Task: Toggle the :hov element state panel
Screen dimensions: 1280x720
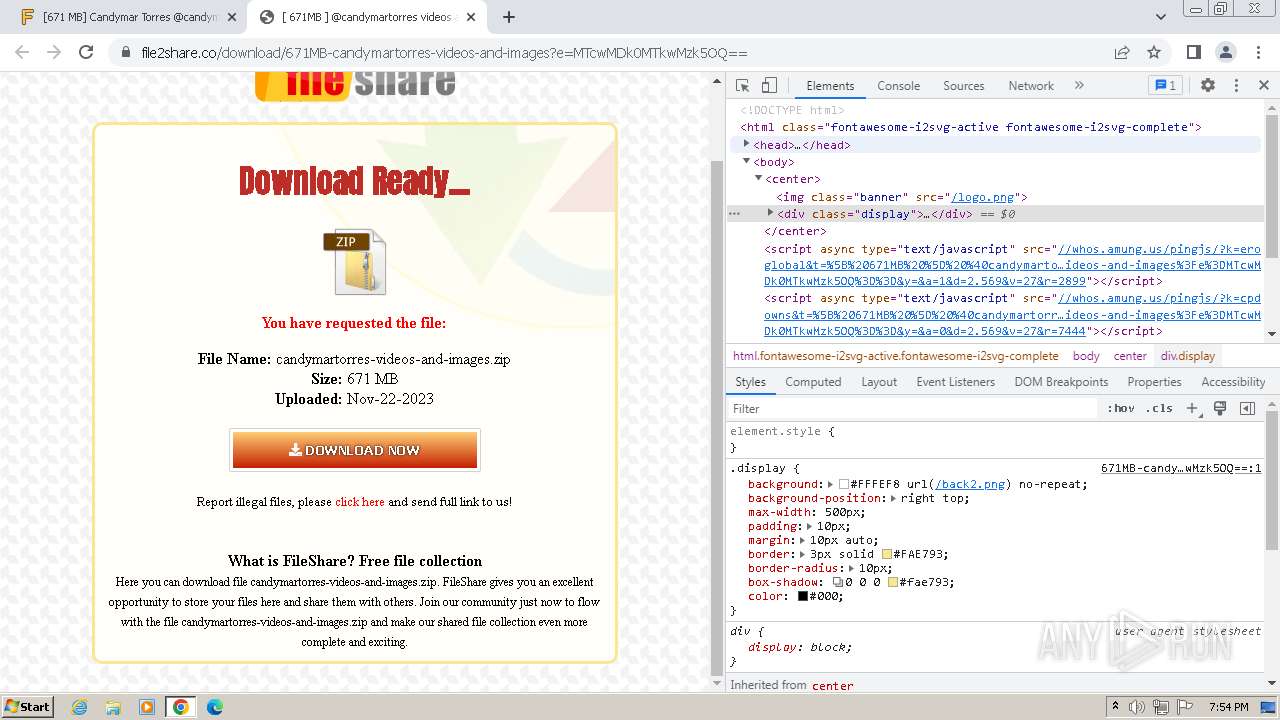Action: pyautogui.click(x=1121, y=408)
